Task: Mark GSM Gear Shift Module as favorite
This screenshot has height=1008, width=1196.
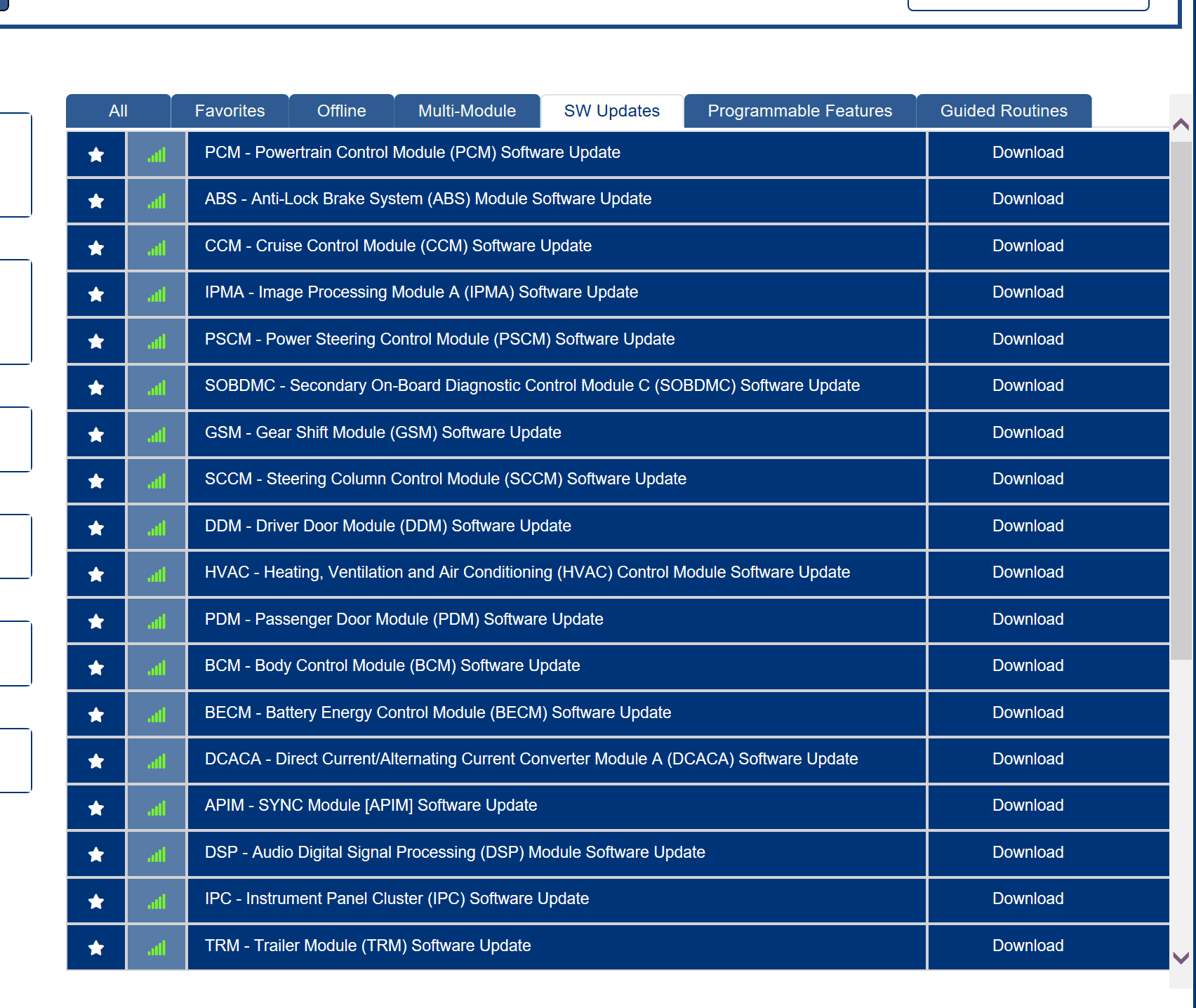Action: 96,435
